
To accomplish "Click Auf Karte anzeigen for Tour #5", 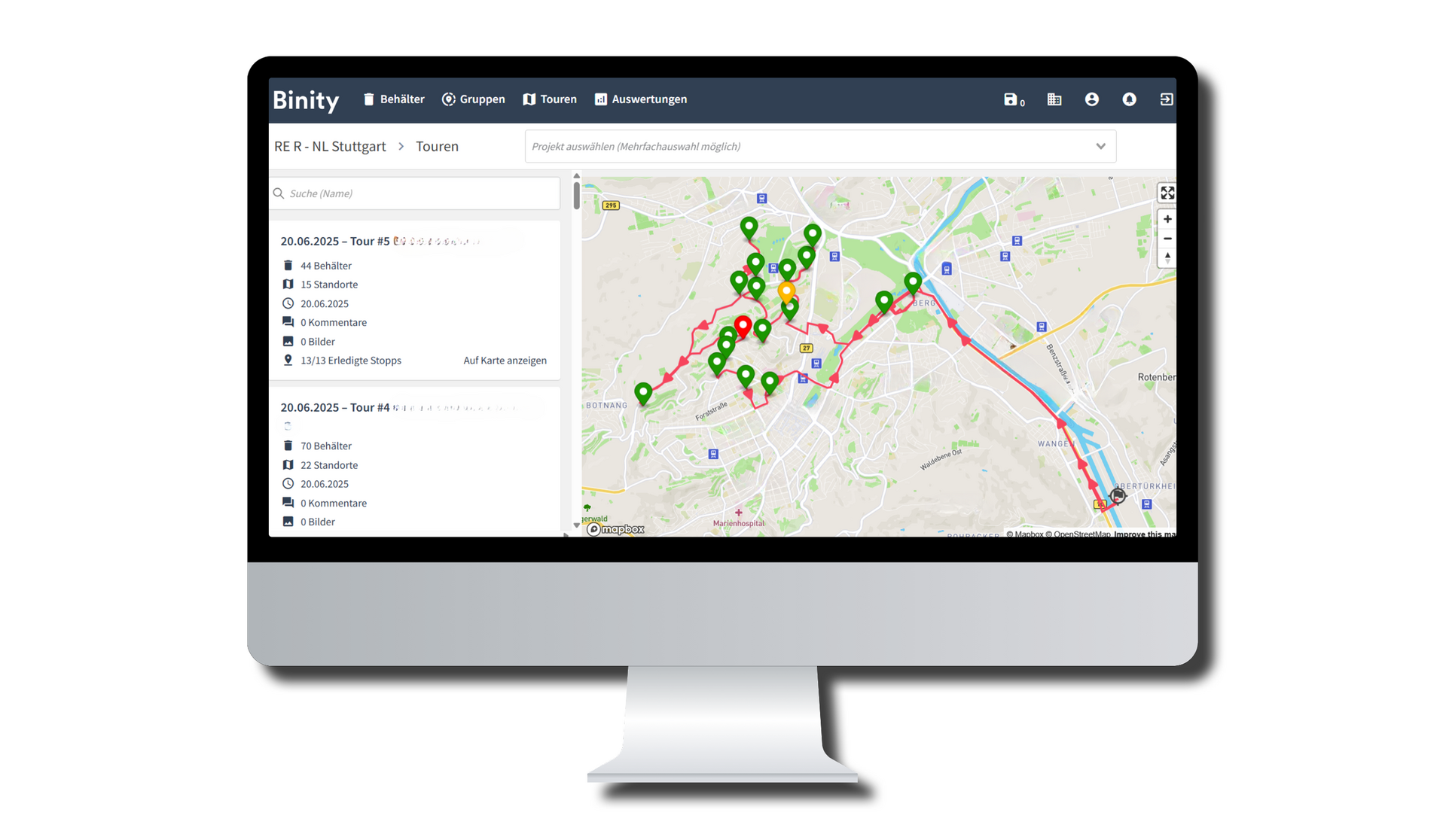I will pyautogui.click(x=505, y=361).
